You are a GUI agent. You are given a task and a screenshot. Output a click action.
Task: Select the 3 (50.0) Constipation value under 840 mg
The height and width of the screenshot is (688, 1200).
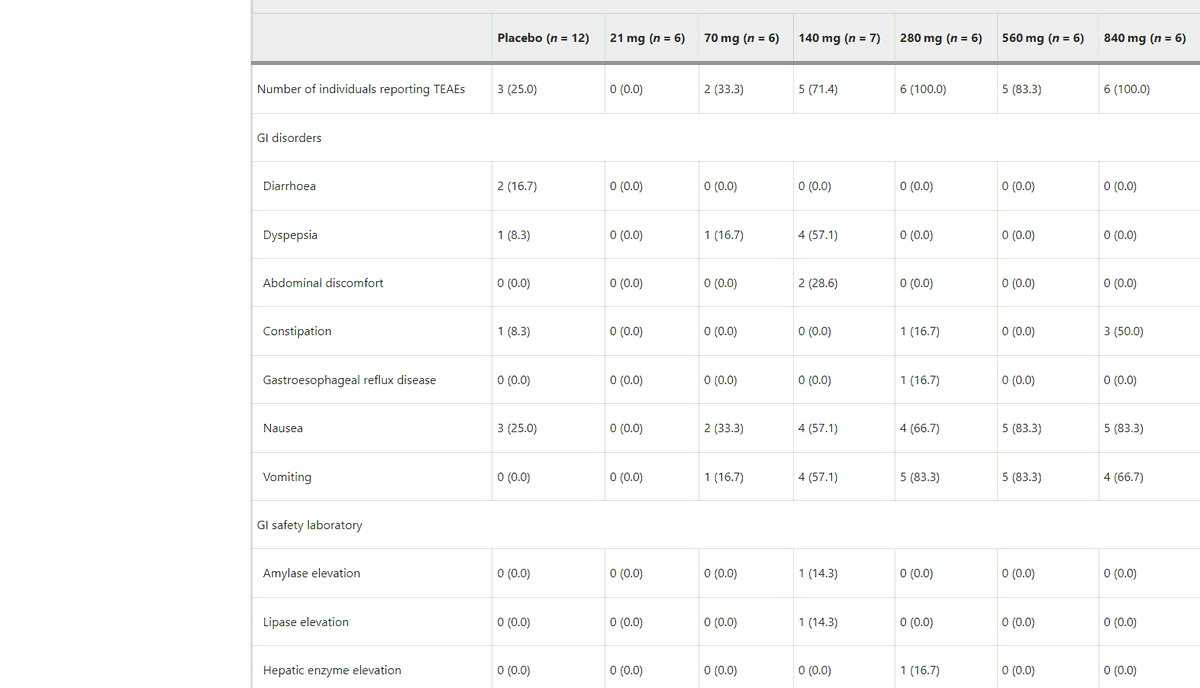[x=1123, y=331]
